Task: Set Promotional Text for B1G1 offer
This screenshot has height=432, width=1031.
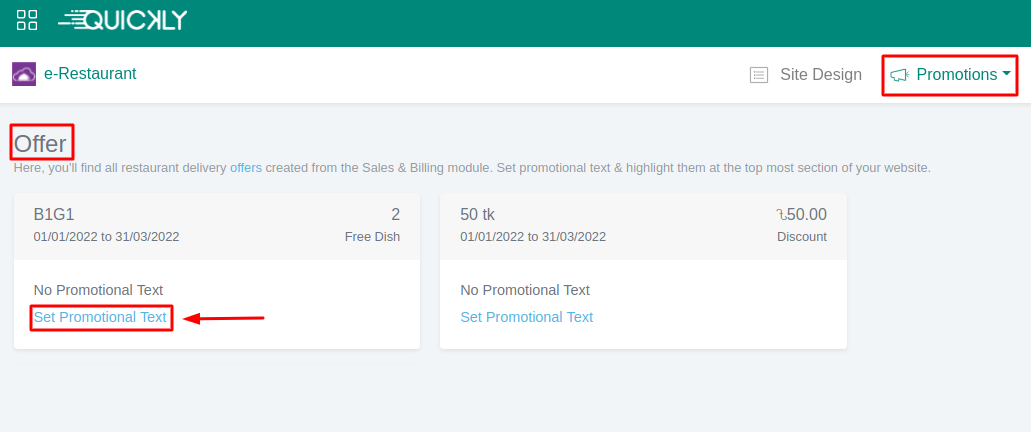Action: [x=100, y=317]
